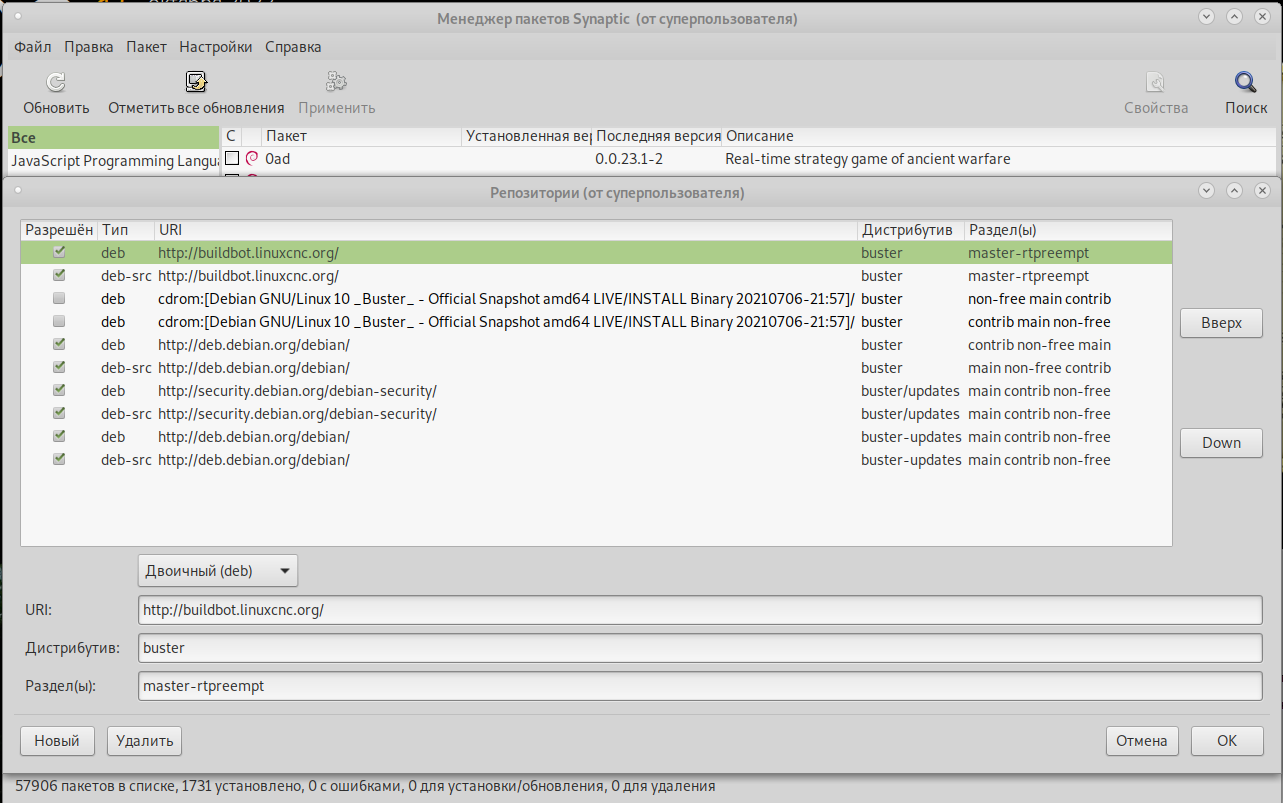Image resolution: width=1283 pixels, height=803 pixels.
Task: Focus the Раздел(ы) input field
Action: click(x=700, y=686)
